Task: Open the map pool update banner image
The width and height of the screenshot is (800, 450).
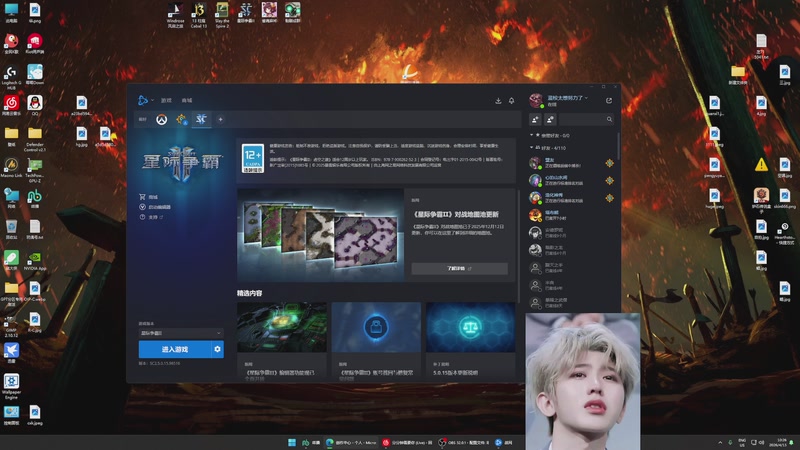Action: [x=320, y=235]
